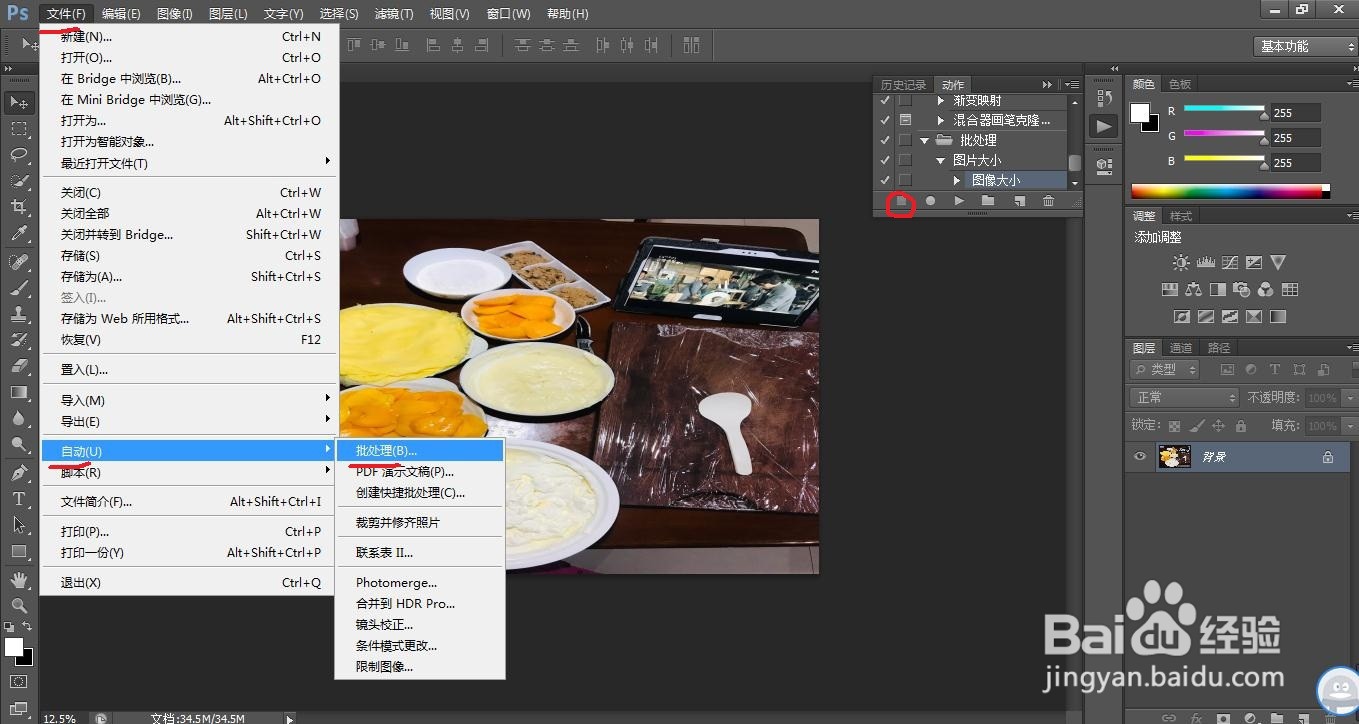
Task: Create a new action set folder
Action: coord(988,201)
